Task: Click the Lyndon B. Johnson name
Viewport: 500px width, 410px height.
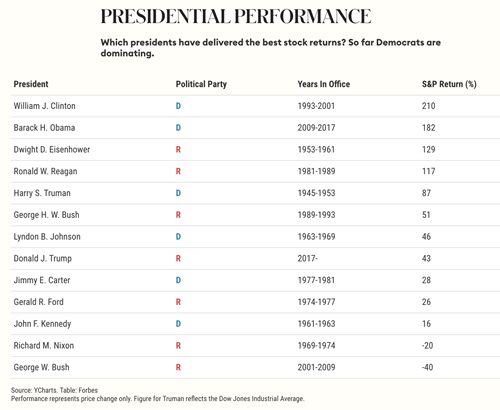Action: click(47, 237)
